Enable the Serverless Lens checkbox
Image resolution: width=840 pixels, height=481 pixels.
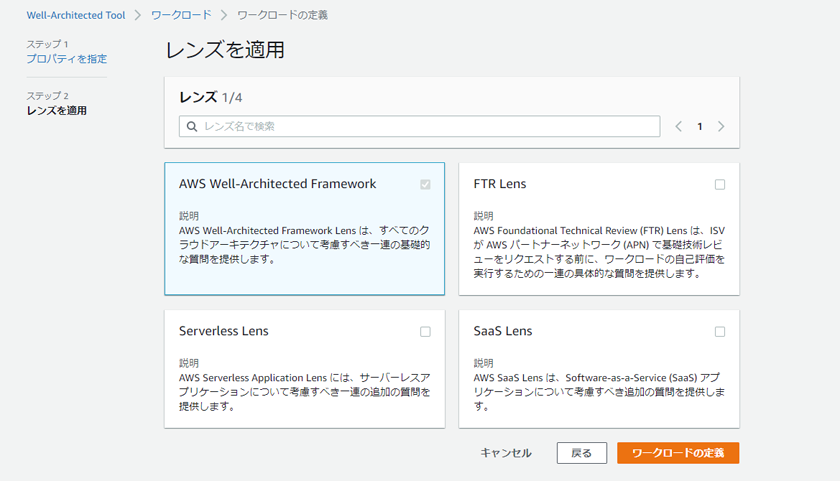(425, 332)
